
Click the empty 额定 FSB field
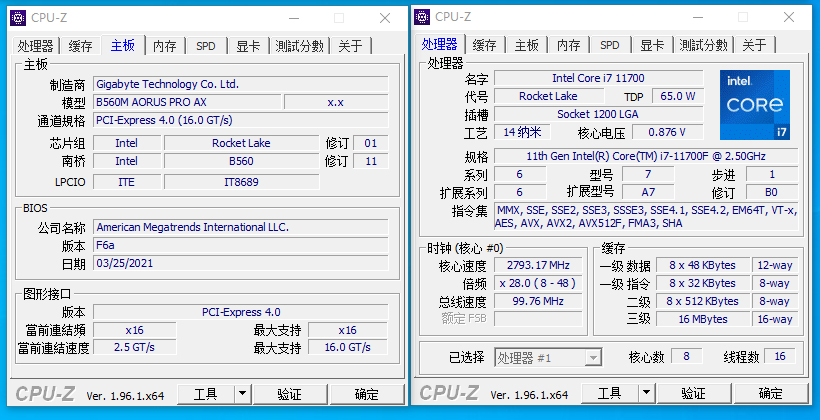538,319
